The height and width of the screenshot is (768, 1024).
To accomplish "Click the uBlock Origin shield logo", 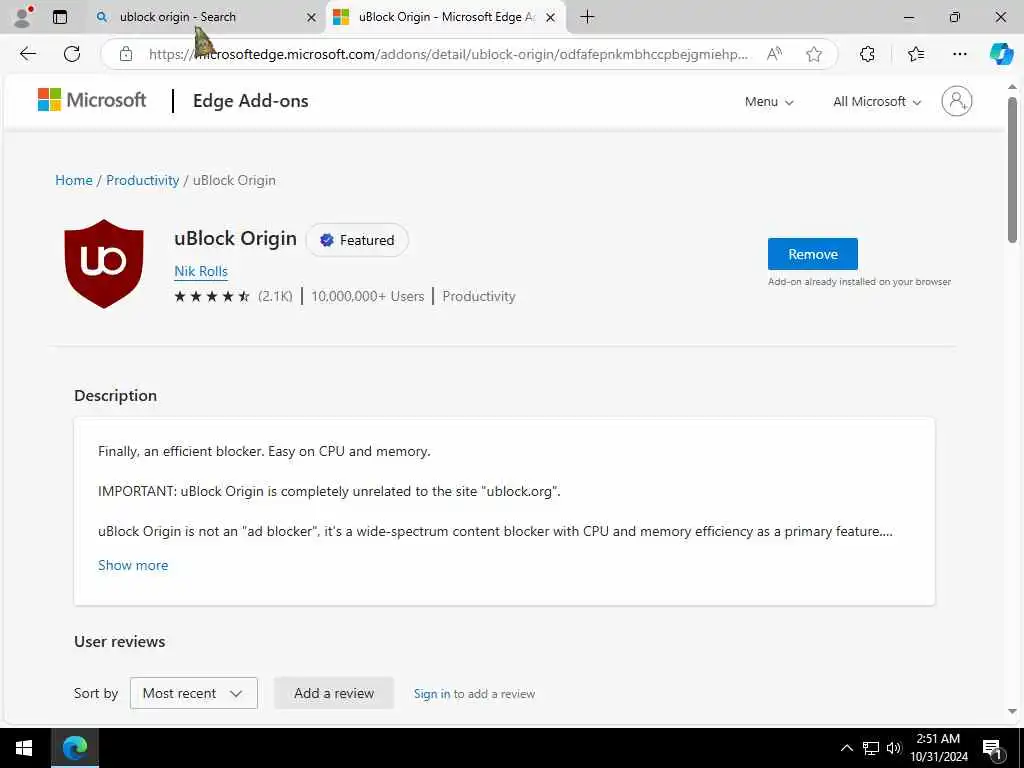I will [x=104, y=264].
